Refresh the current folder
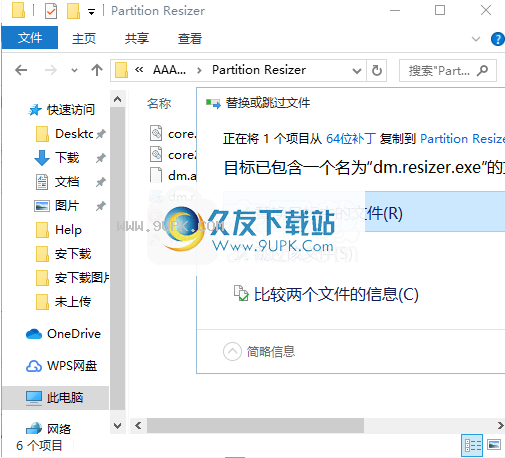This screenshot has height=458, width=505. (377, 71)
